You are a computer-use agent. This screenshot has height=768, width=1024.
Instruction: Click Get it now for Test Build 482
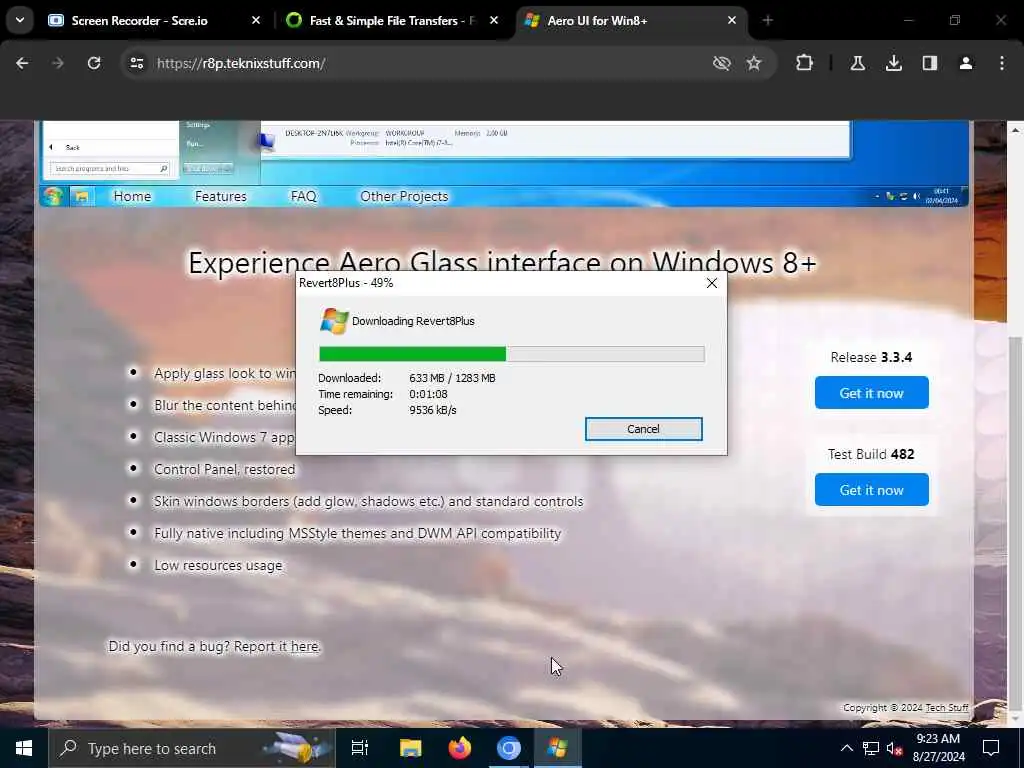click(x=871, y=490)
